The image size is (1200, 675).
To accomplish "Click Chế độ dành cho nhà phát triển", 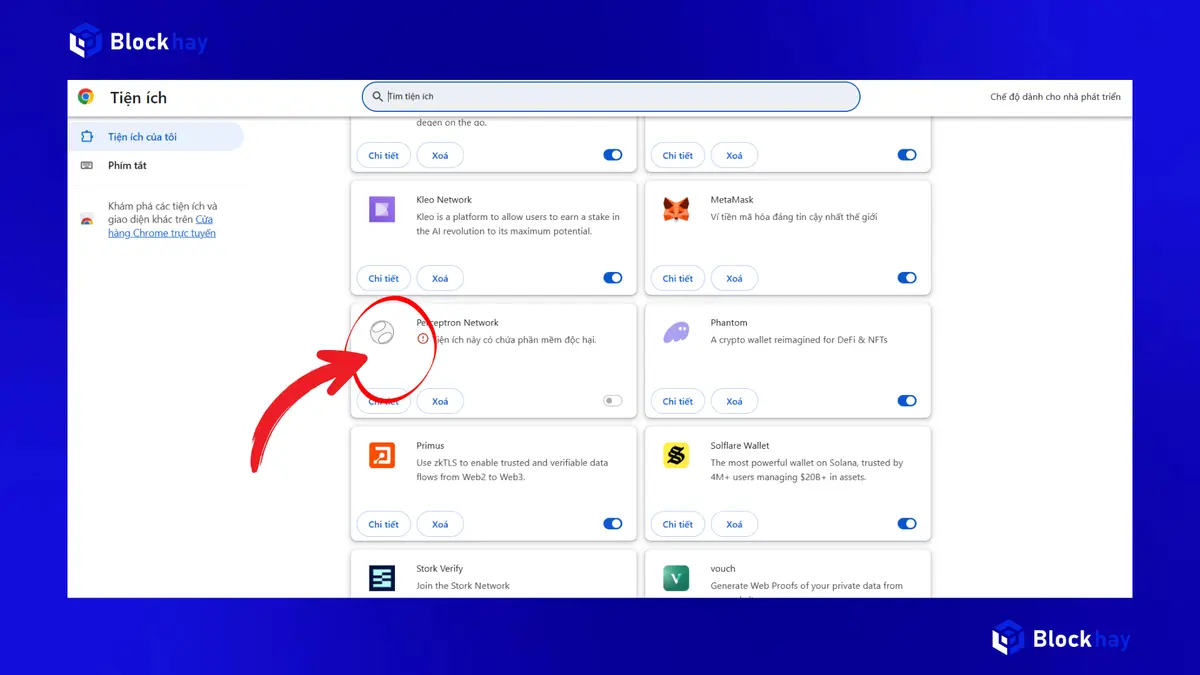I will (x=1055, y=97).
